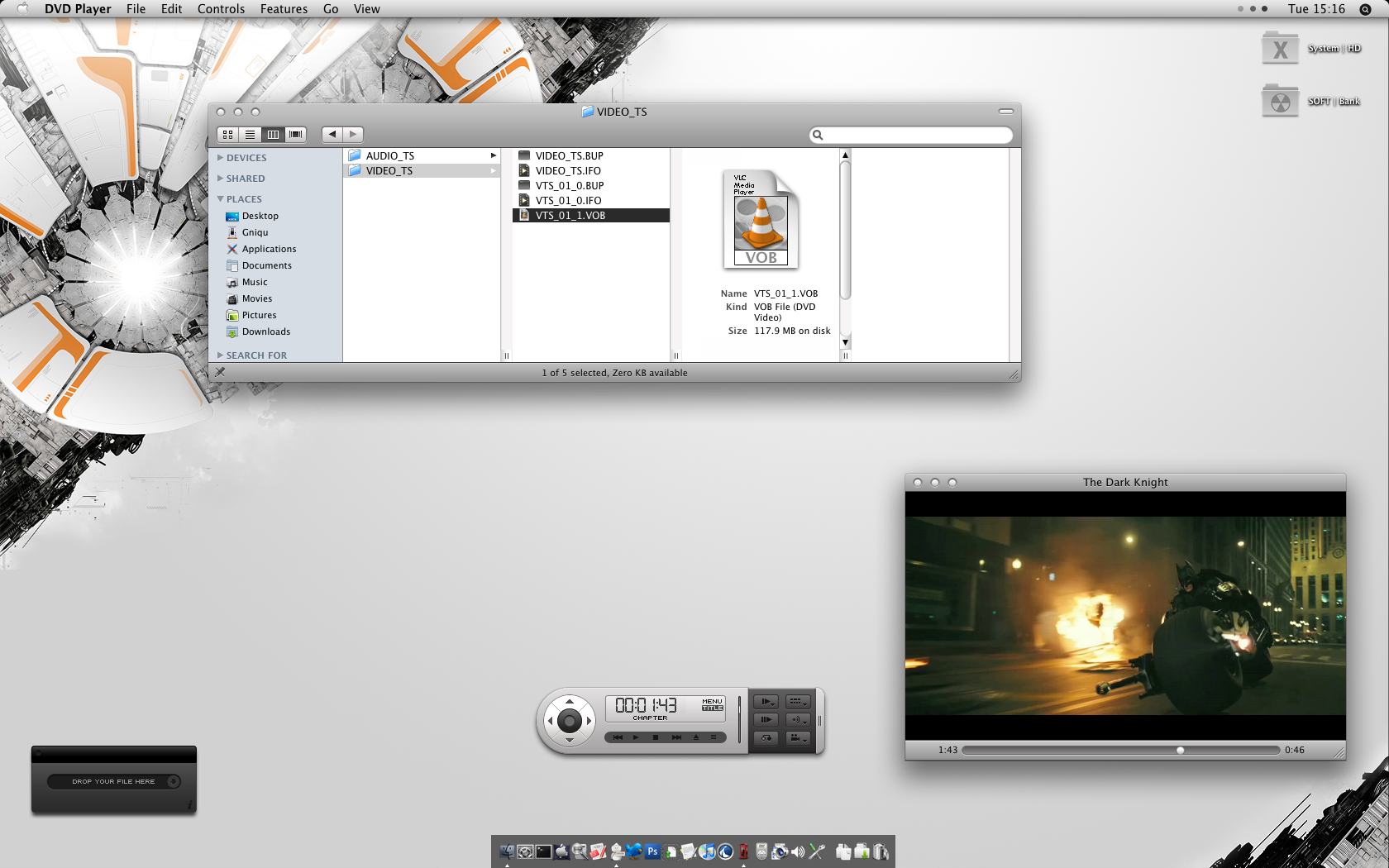Click the VLC VOB preview icon
The width and height of the screenshot is (1389, 868).
coord(761,219)
